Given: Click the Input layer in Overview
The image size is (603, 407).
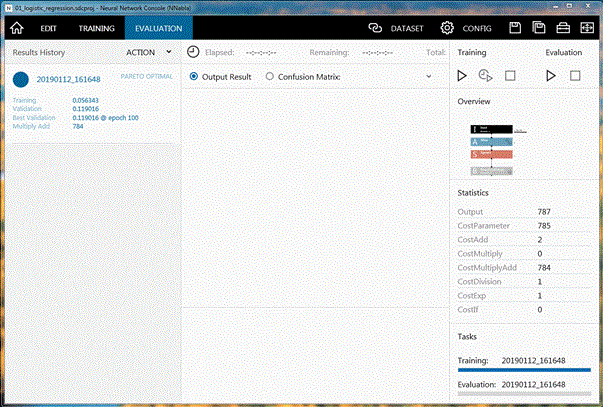Looking at the screenshot, I should tap(491, 129).
